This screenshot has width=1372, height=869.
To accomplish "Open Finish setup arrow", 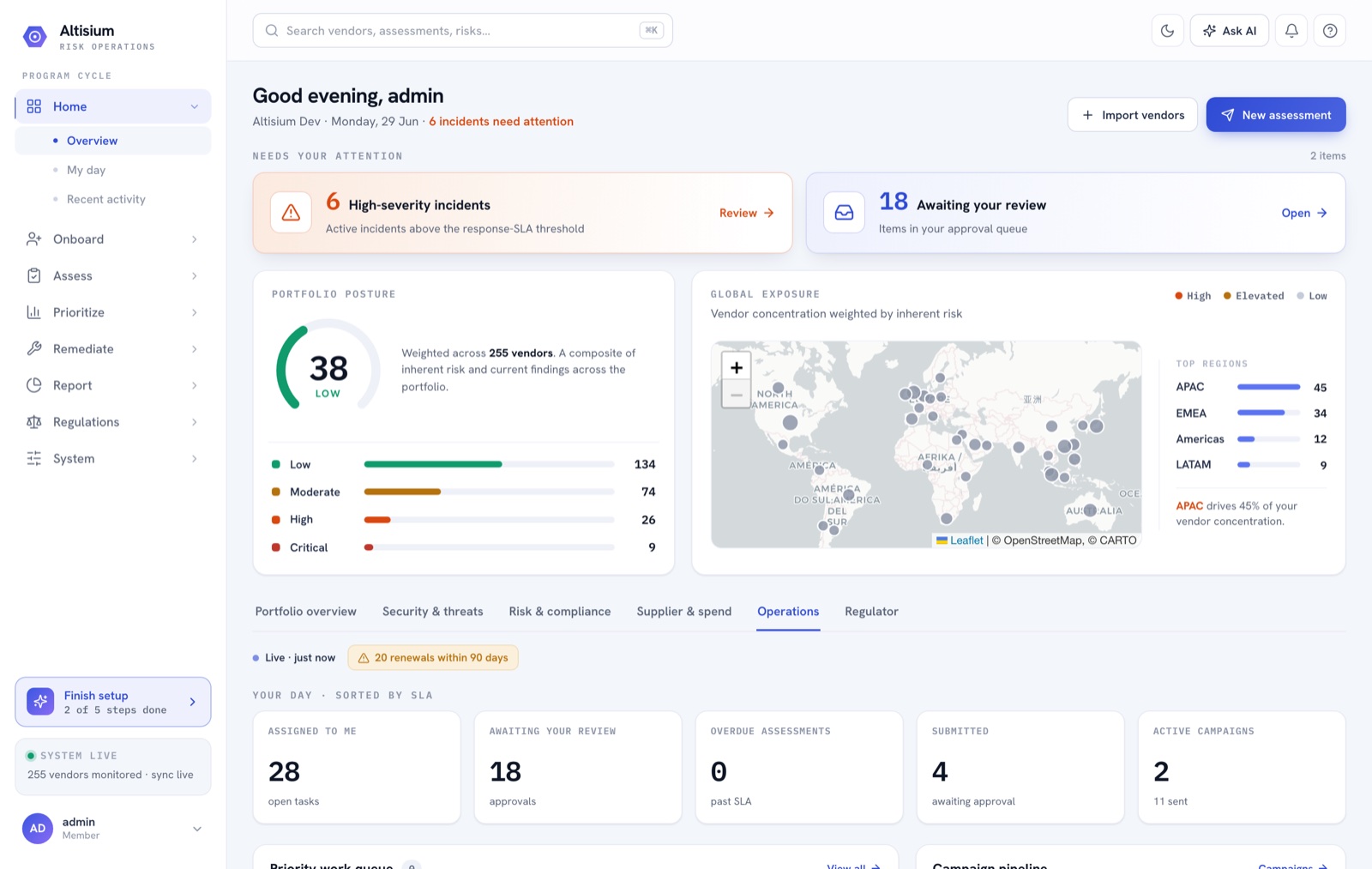I will click(192, 702).
